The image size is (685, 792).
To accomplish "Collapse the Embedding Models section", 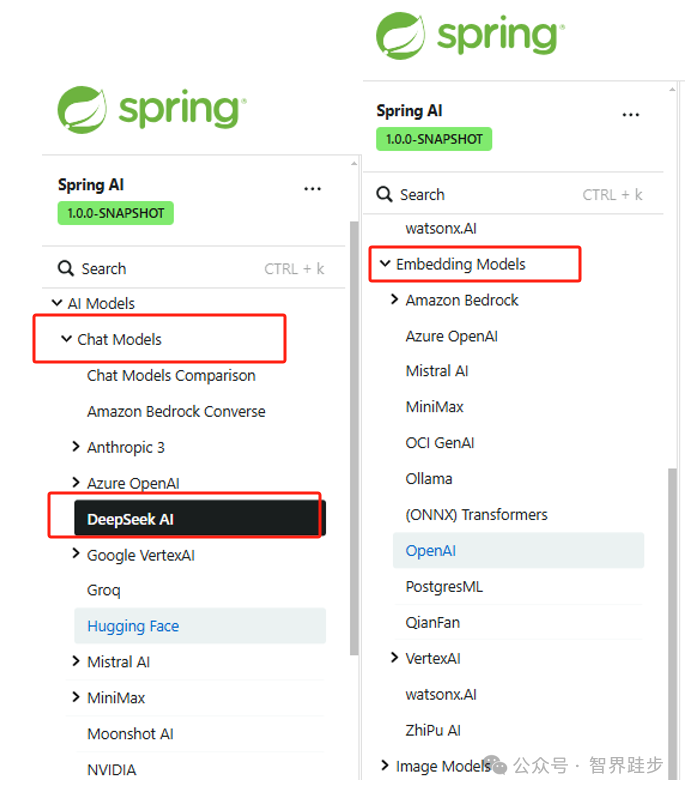I will [385, 263].
